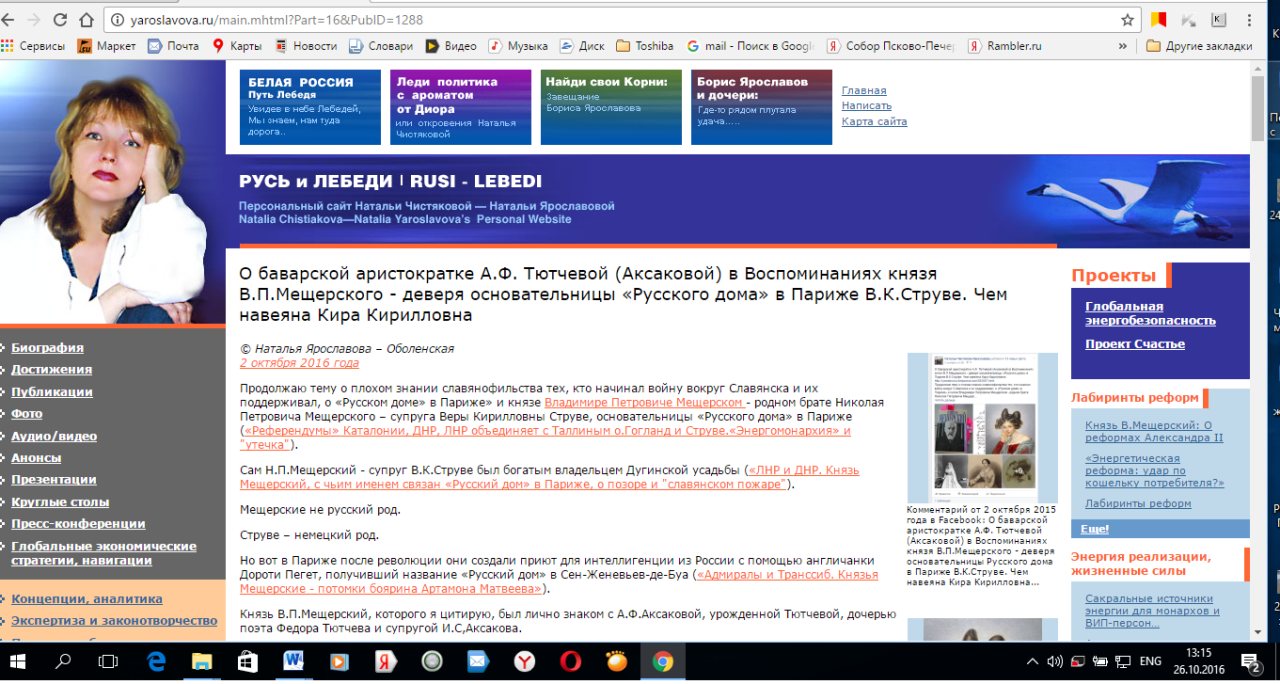Viewport: 1280px width, 684px height.
Task: Open the Владимире Петровиче Мещерском link
Action: coord(645,402)
